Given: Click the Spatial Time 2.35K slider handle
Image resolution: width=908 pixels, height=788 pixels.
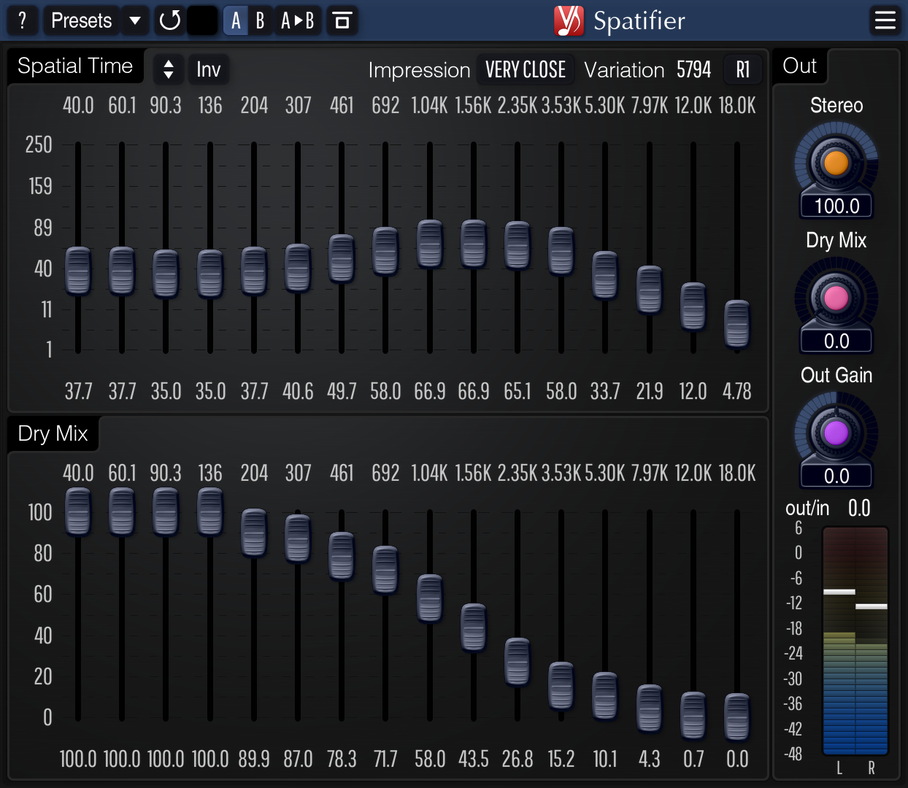Looking at the screenshot, I should (x=517, y=245).
